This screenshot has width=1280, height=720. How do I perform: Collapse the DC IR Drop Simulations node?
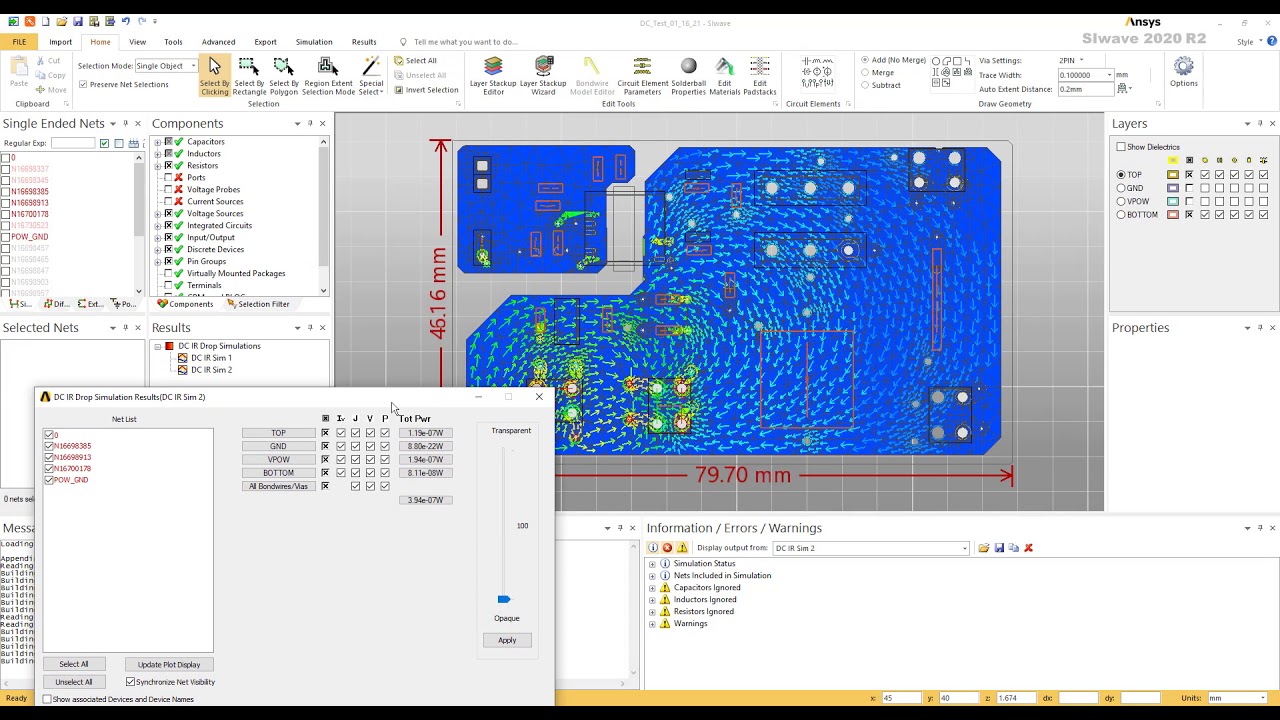(157, 346)
